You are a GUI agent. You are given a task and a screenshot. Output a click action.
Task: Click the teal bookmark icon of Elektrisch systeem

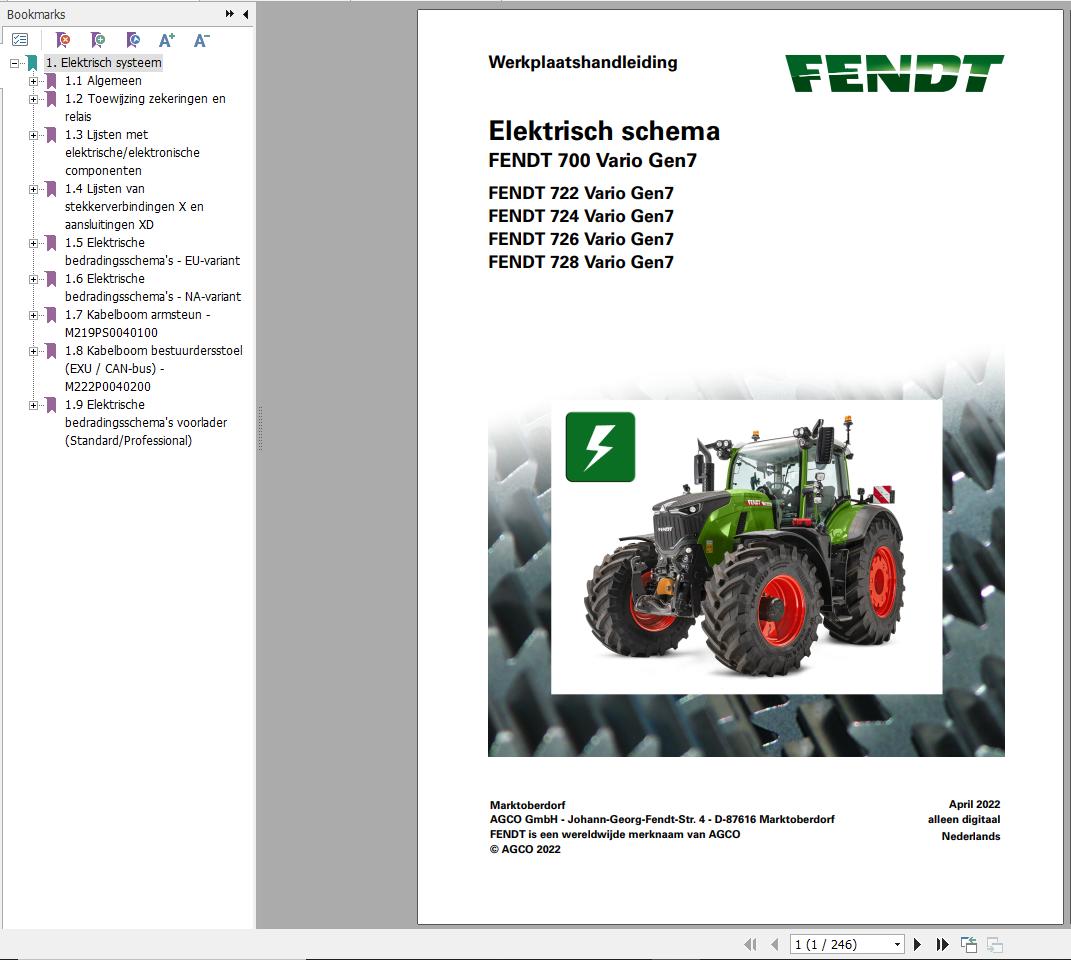pyautogui.click(x=31, y=63)
